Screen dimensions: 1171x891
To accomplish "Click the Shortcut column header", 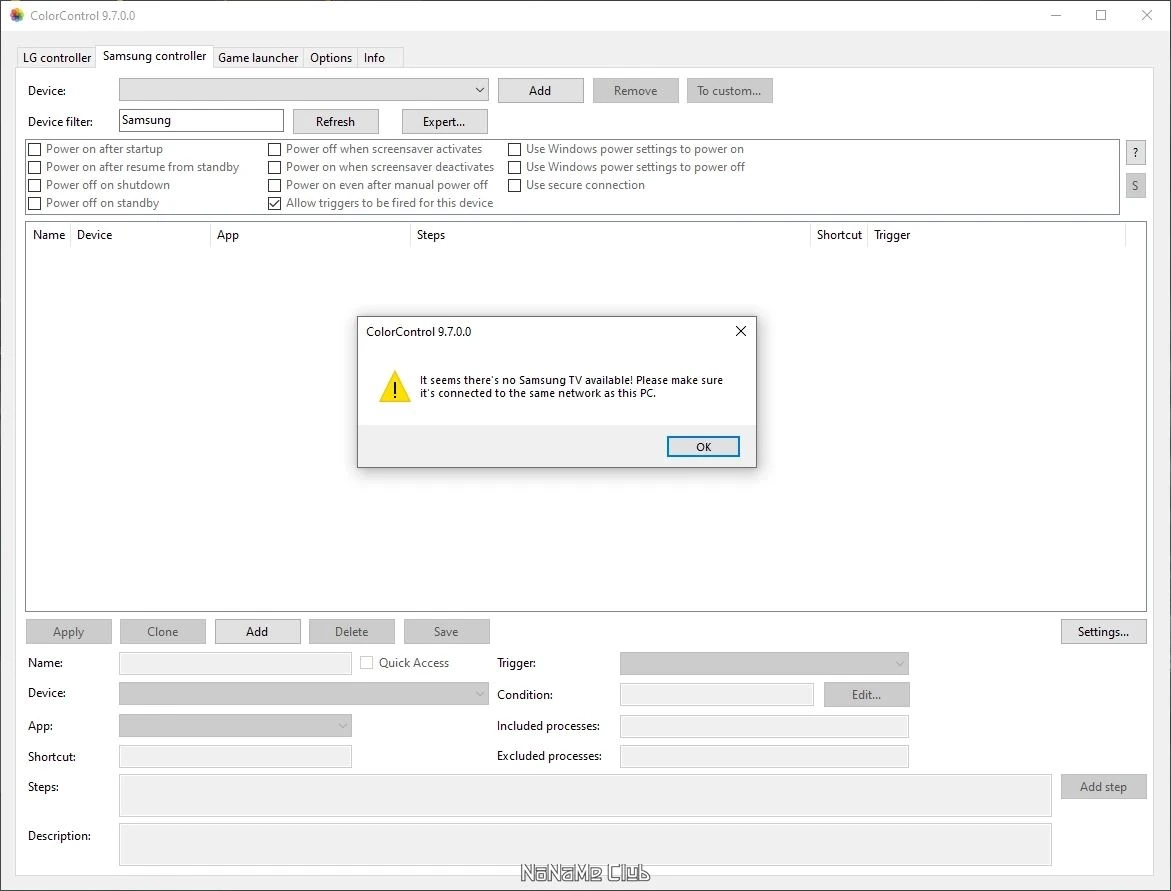I will (839, 235).
